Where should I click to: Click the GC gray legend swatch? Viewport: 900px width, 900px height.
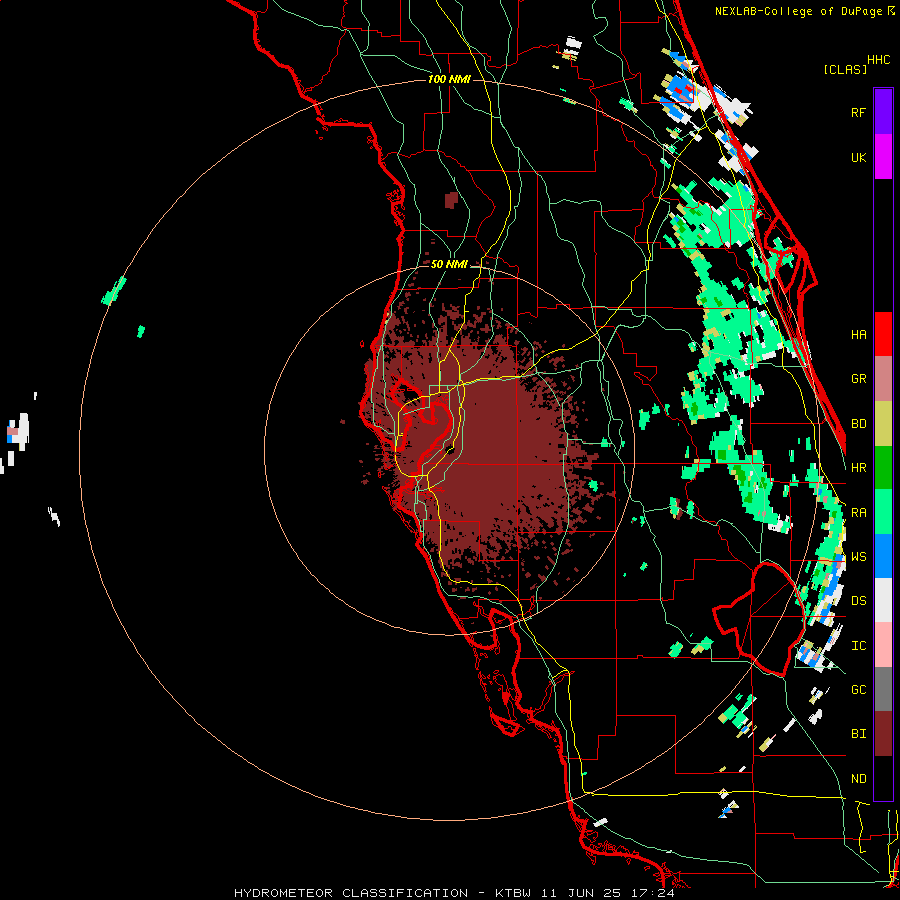click(883, 689)
